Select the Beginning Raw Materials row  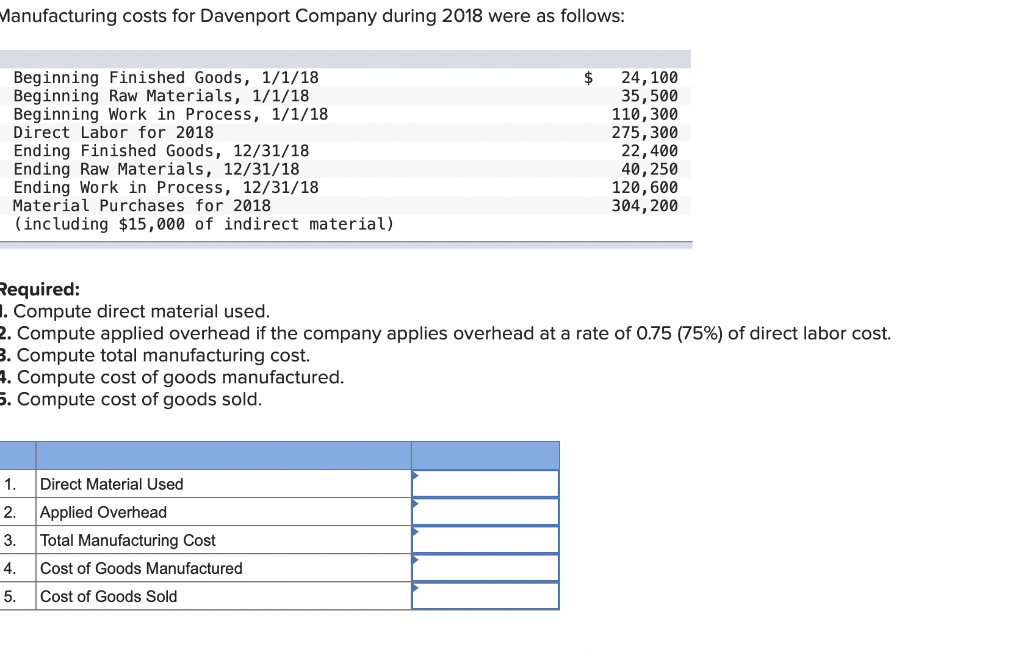300,95
